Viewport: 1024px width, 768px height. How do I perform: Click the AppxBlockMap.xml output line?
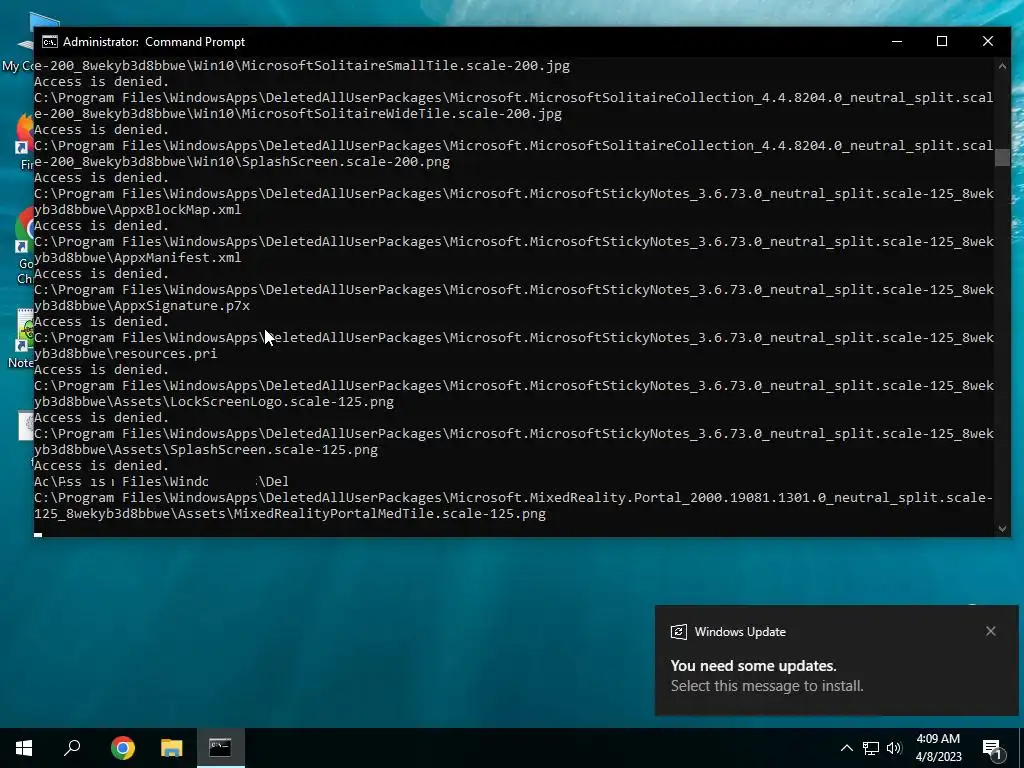click(x=138, y=210)
